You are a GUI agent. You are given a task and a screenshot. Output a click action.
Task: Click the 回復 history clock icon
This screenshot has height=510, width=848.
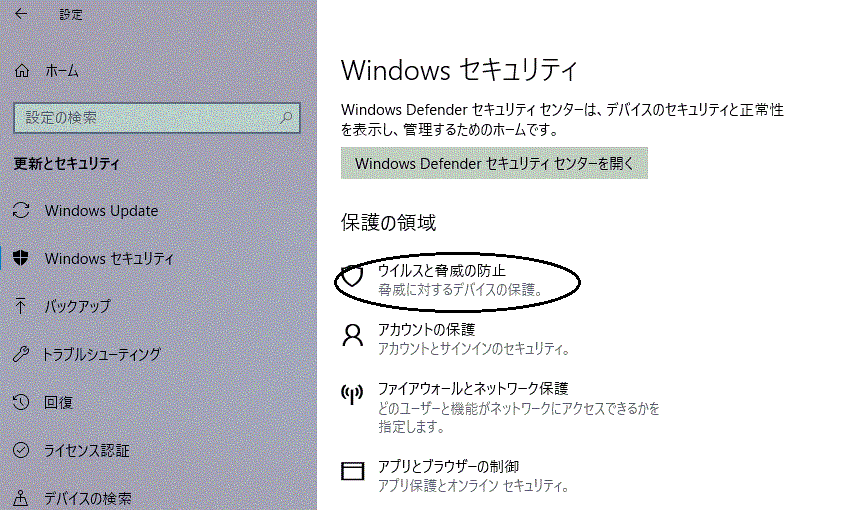21,402
